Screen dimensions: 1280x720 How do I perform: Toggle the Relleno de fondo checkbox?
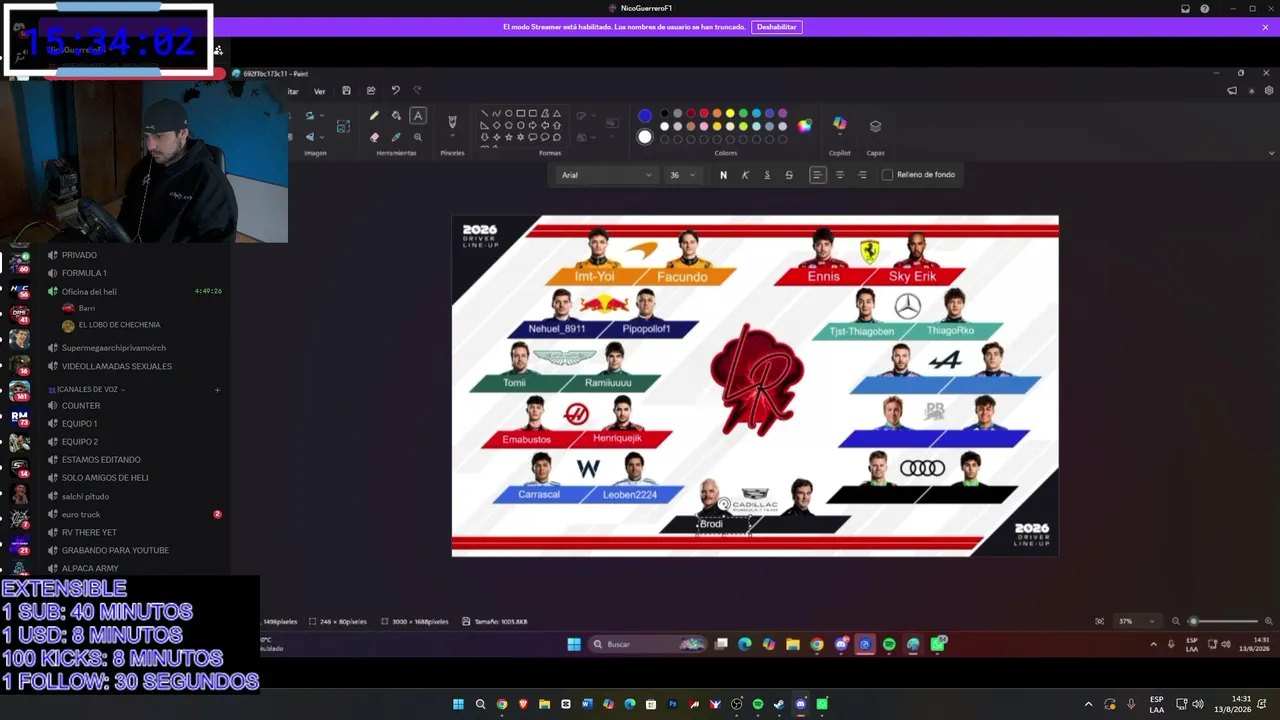pos(887,175)
